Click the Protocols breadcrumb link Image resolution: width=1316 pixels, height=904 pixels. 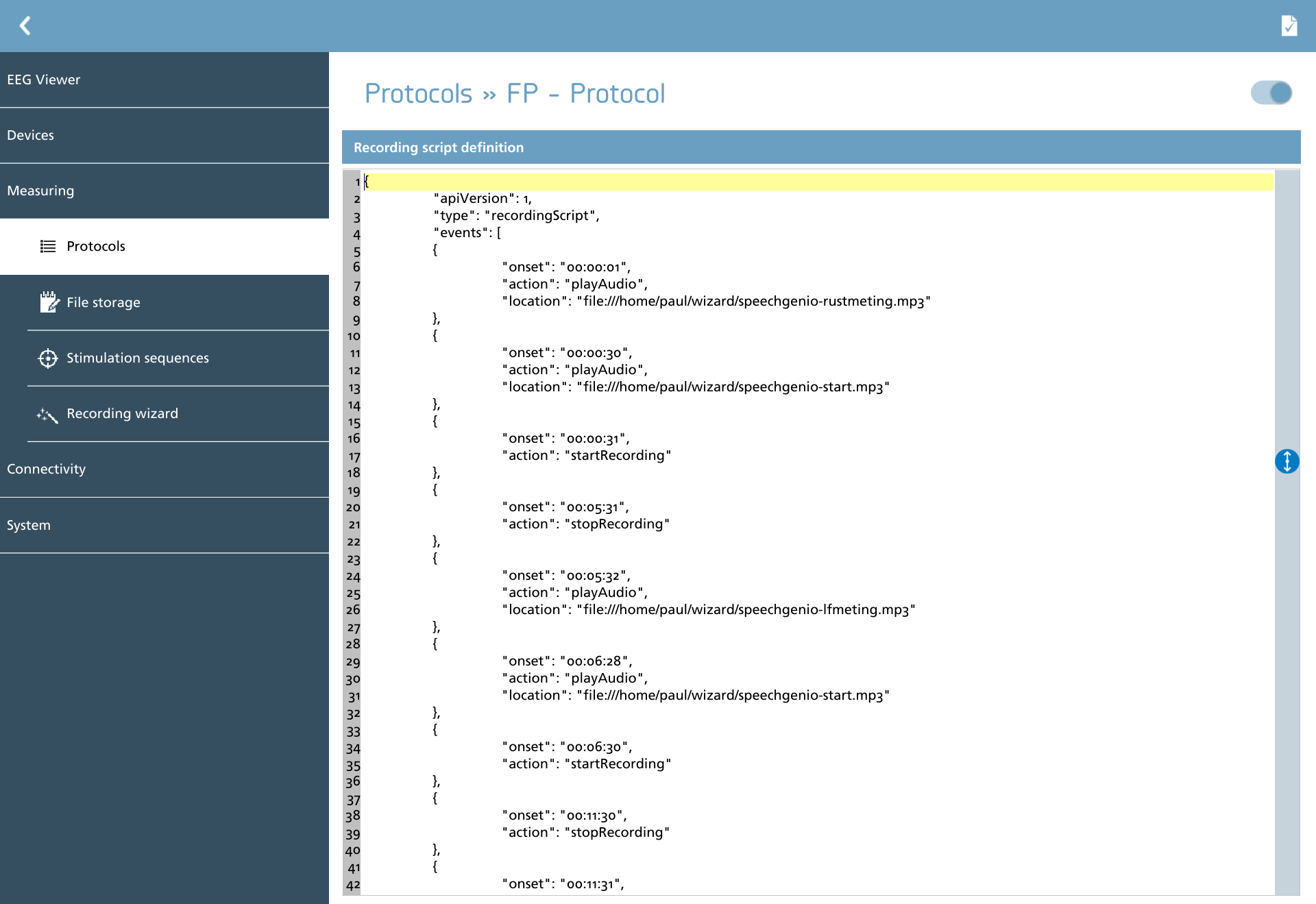tap(418, 93)
